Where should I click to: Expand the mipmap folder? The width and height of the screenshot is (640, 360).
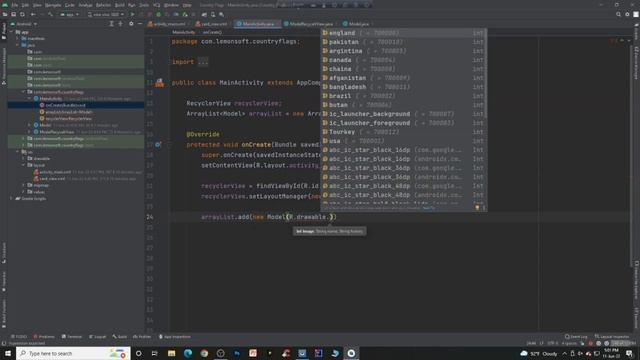click(x=24, y=185)
